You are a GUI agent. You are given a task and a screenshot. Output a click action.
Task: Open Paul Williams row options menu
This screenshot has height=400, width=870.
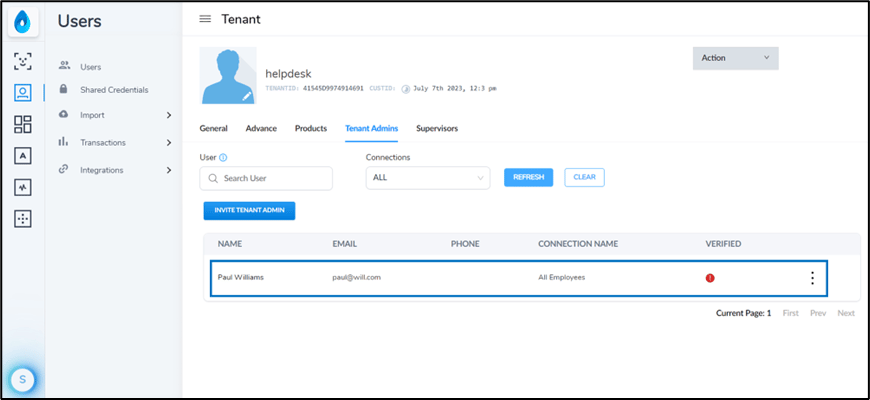pyautogui.click(x=812, y=278)
